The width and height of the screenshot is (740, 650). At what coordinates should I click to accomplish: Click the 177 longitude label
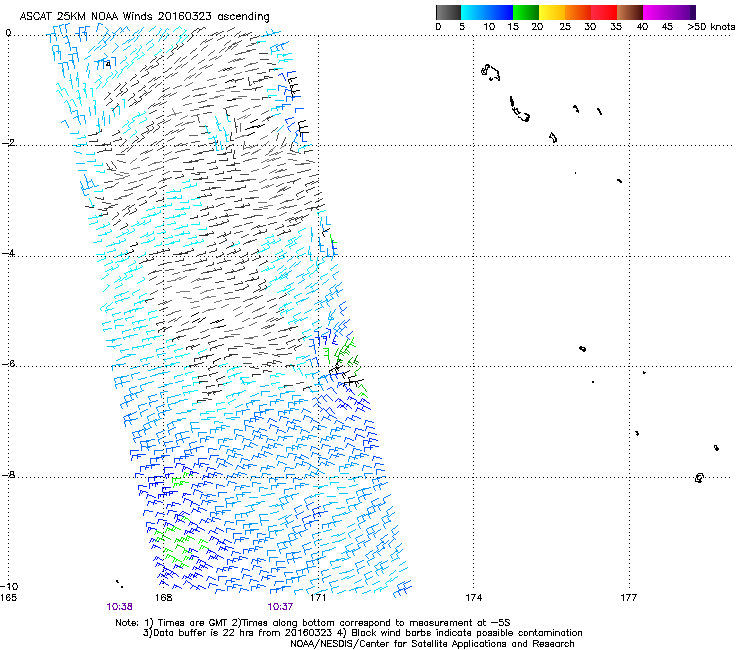point(628,598)
